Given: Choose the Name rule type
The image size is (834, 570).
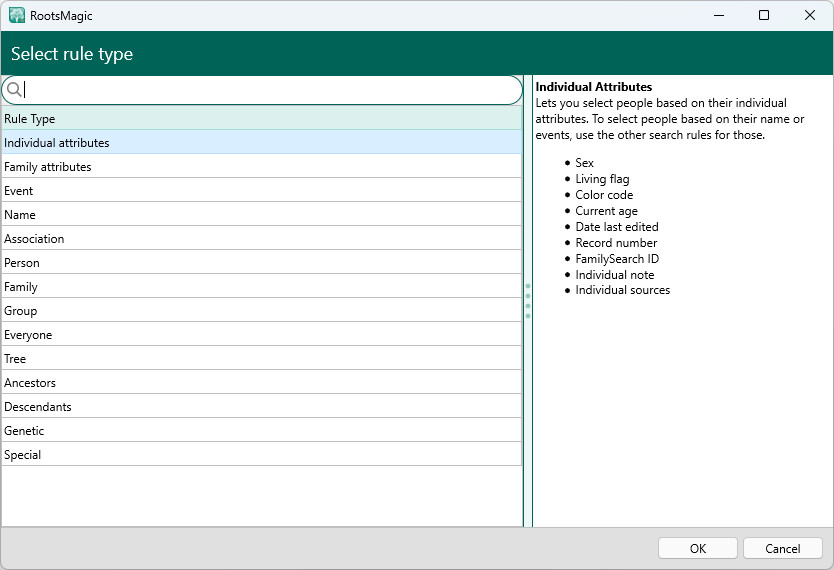Looking at the screenshot, I should coord(262,214).
